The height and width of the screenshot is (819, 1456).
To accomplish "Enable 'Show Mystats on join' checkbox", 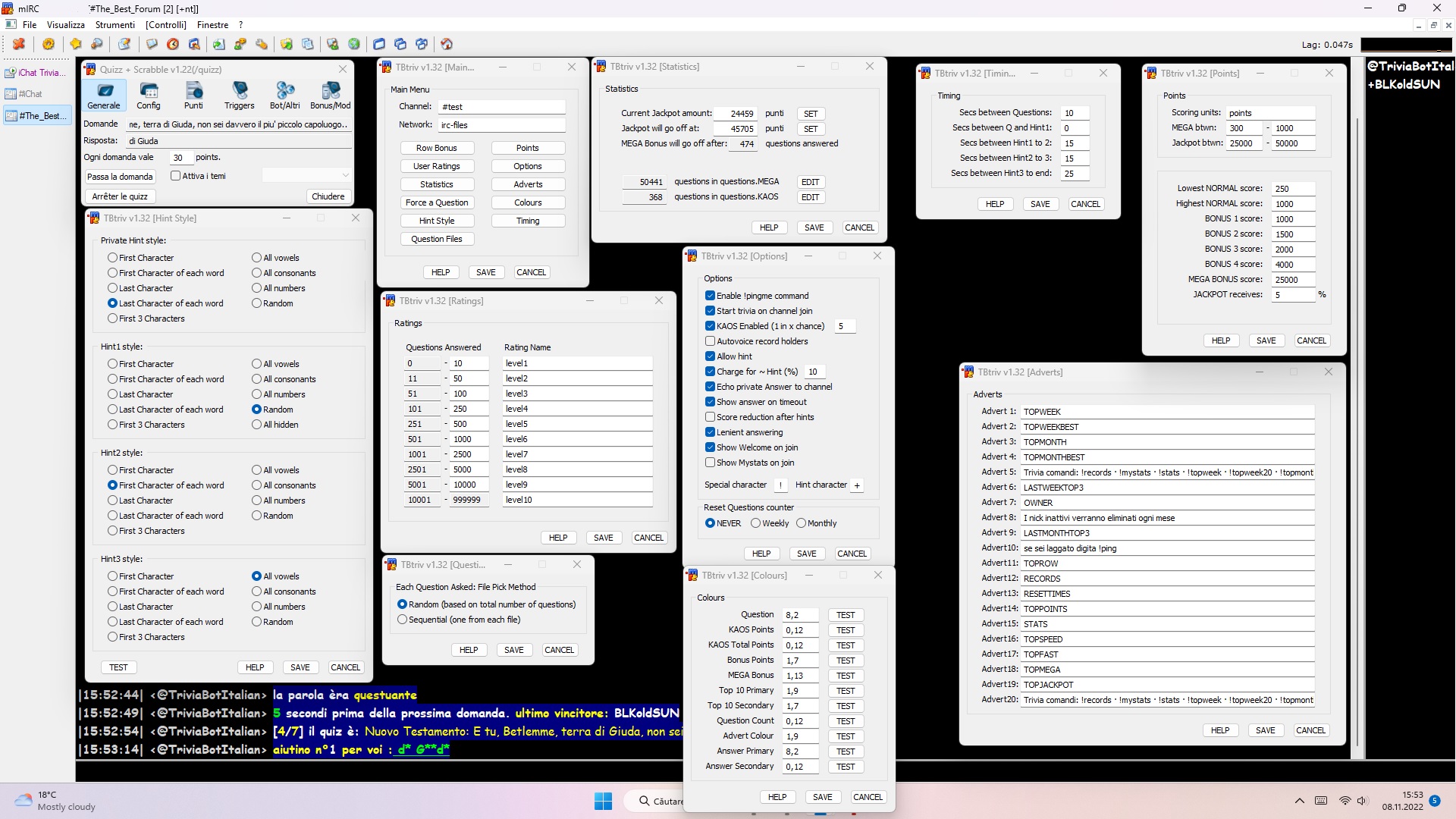I will [710, 463].
